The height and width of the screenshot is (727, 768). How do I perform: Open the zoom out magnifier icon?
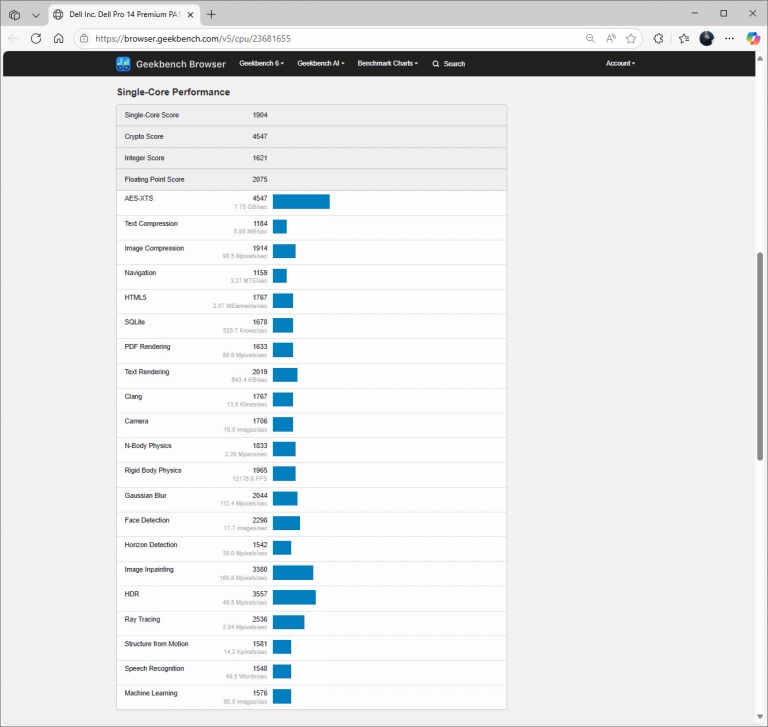pyautogui.click(x=590, y=38)
